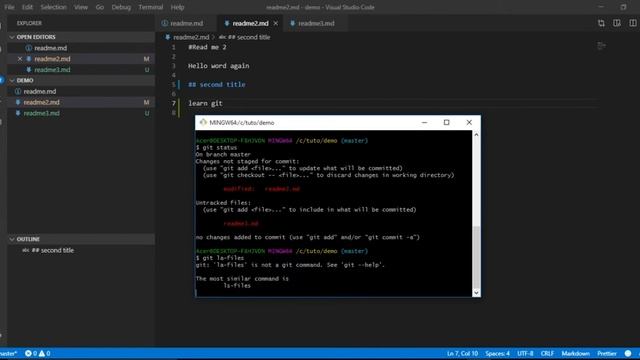This screenshot has width=640, height=360.
Task: Restore down the VS Code window
Action: [623, 7]
